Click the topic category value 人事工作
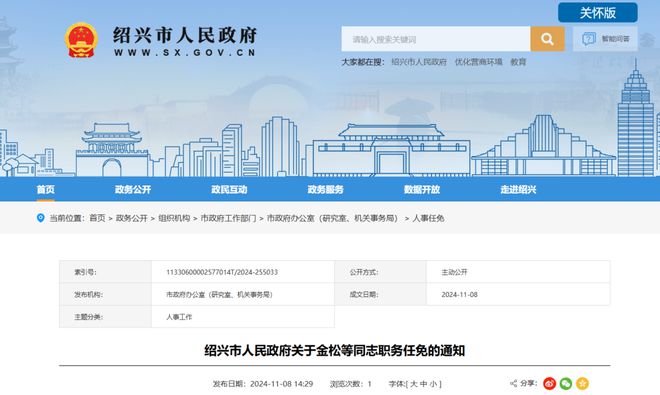This screenshot has height=395, width=660. tap(179, 317)
